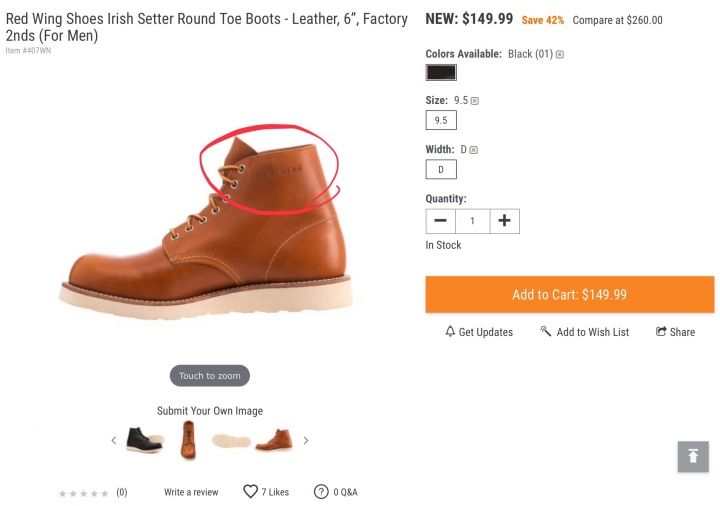720x506 pixels.
Task: Increase quantity with plus button
Action: tap(504, 221)
